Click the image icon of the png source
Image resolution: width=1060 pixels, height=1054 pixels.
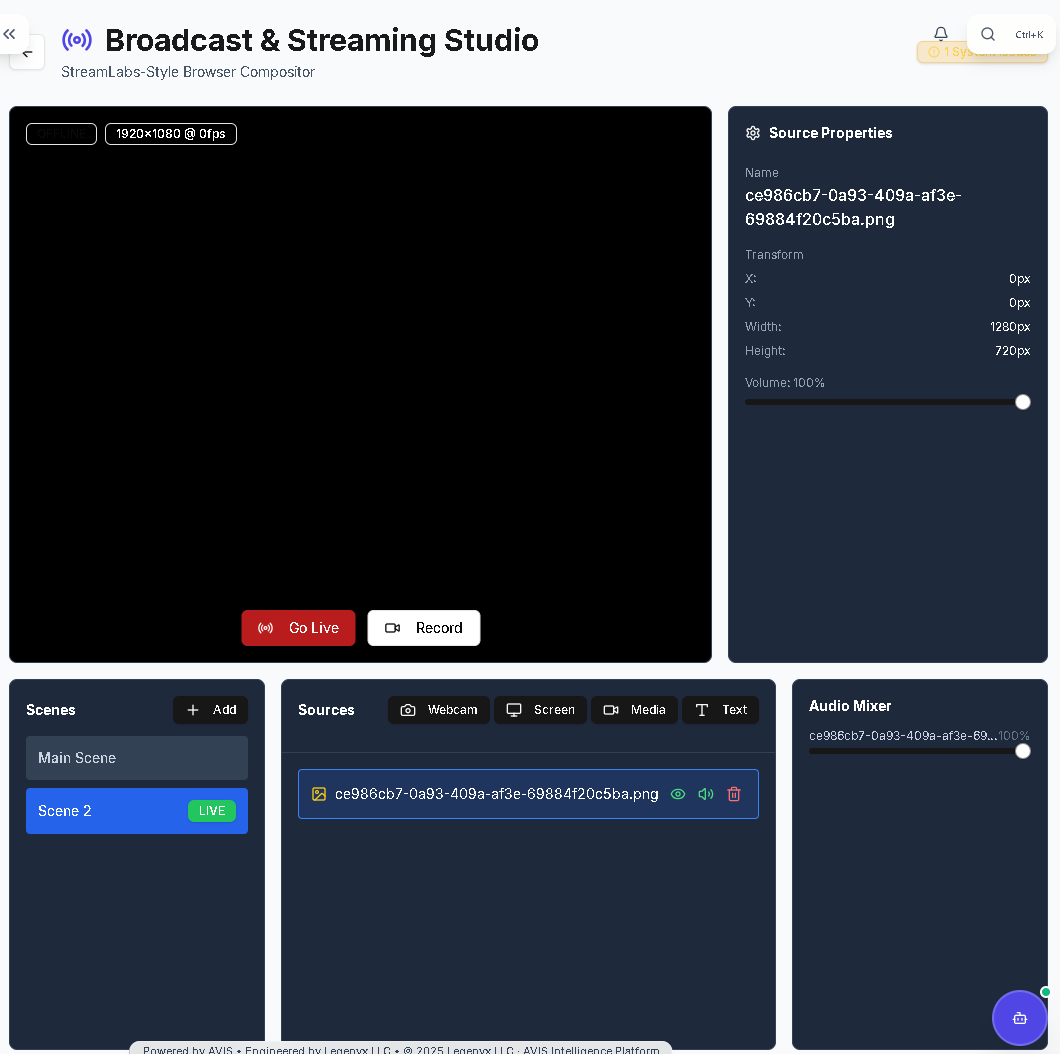tap(319, 794)
